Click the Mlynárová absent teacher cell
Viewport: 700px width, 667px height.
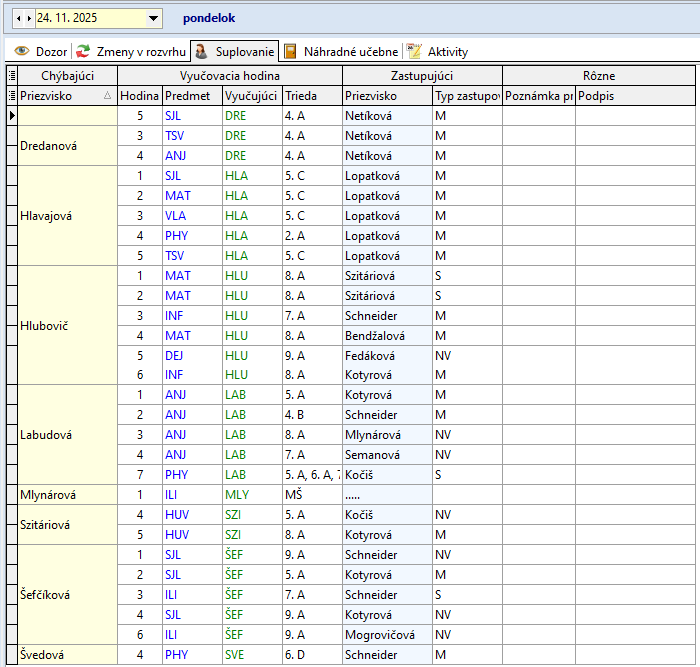pos(66,495)
